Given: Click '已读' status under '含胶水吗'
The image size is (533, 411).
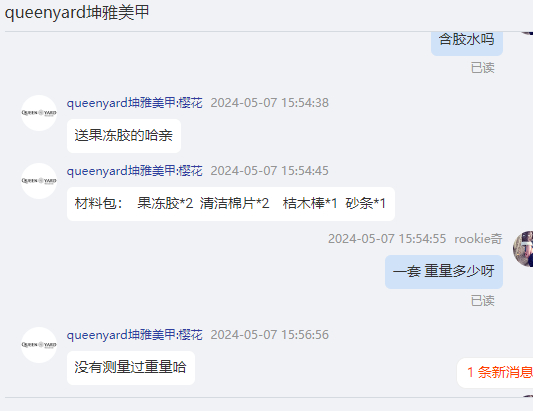Looking at the screenshot, I should pyautogui.click(x=482, y=68).
